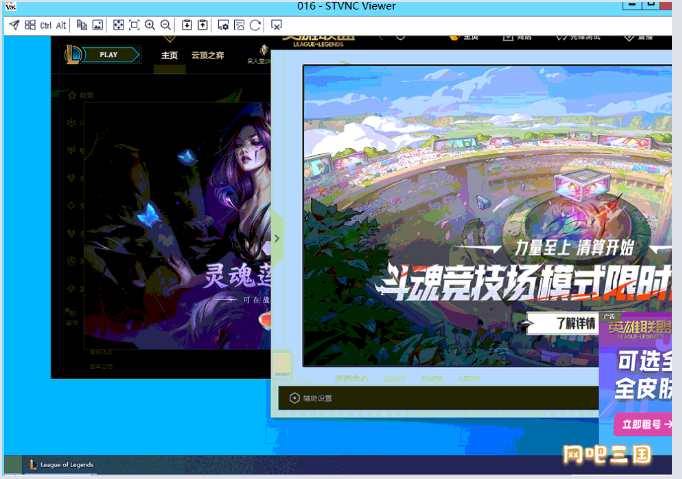Click the League of Legends L logo
This screenshot has width=682, height=479.
point(73,55)
